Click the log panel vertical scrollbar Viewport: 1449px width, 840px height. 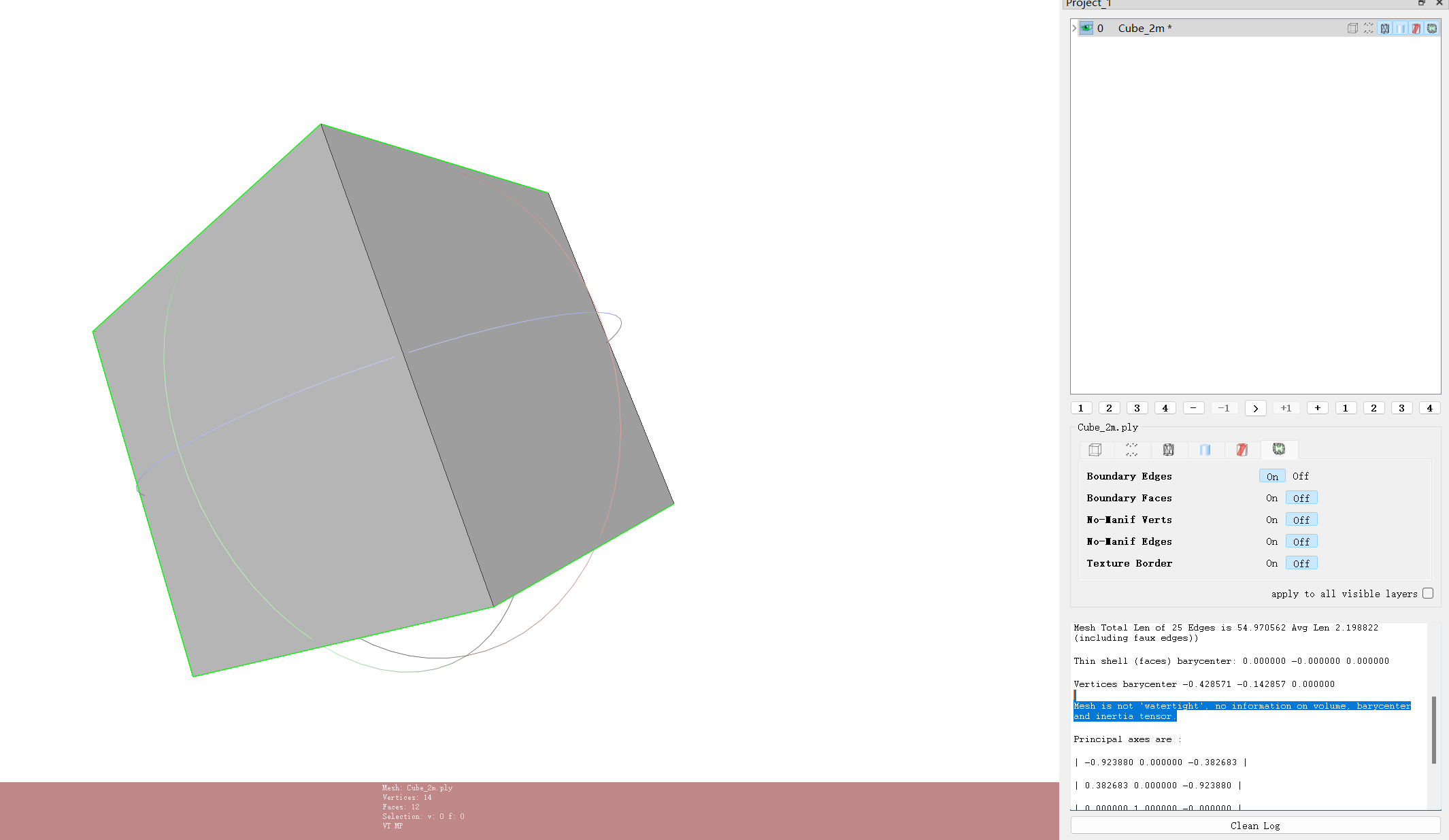tap(1433, 729)
